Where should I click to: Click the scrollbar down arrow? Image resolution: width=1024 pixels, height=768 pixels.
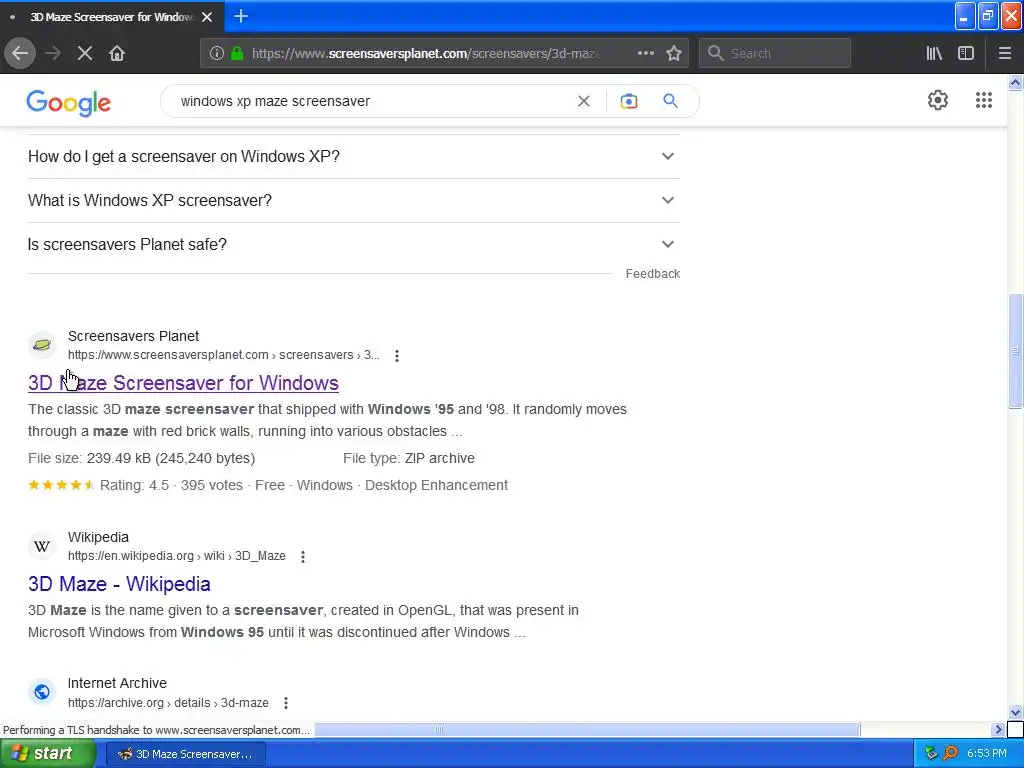[1015, 712]
